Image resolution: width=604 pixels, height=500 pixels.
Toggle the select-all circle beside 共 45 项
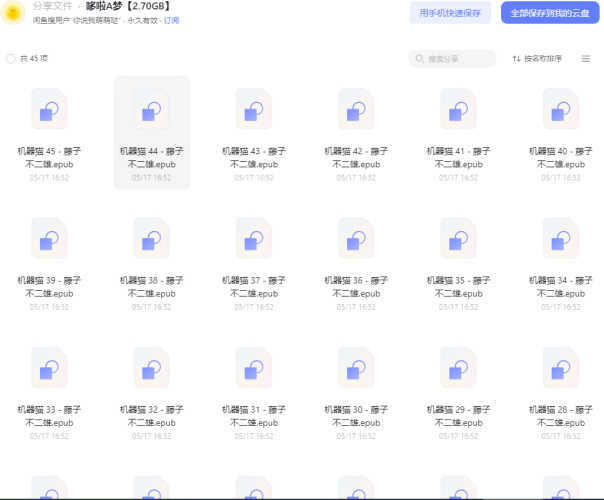pos(10,59)
